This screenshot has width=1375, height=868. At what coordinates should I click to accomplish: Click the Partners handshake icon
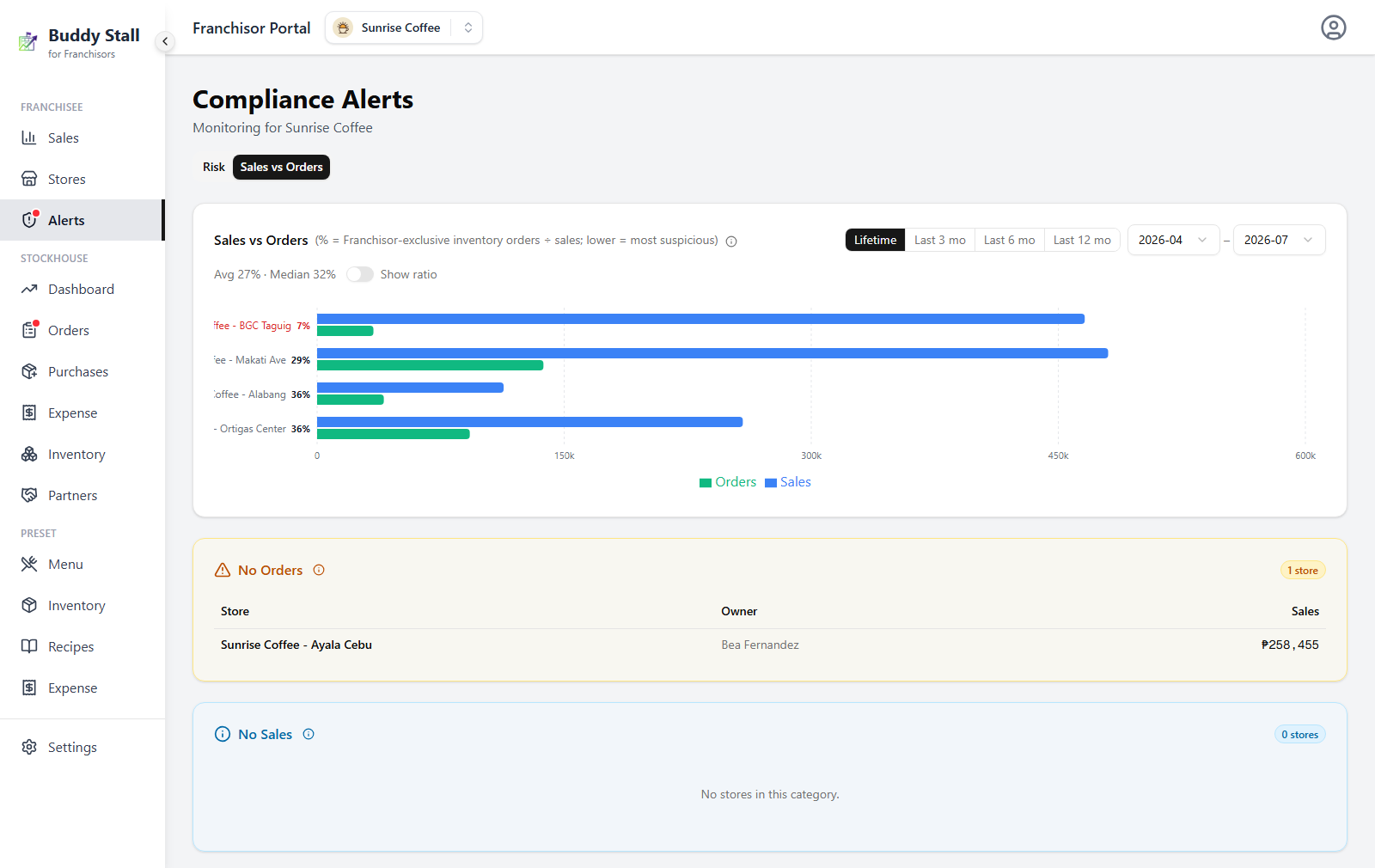pyautogui.click(x=29, y=495)
